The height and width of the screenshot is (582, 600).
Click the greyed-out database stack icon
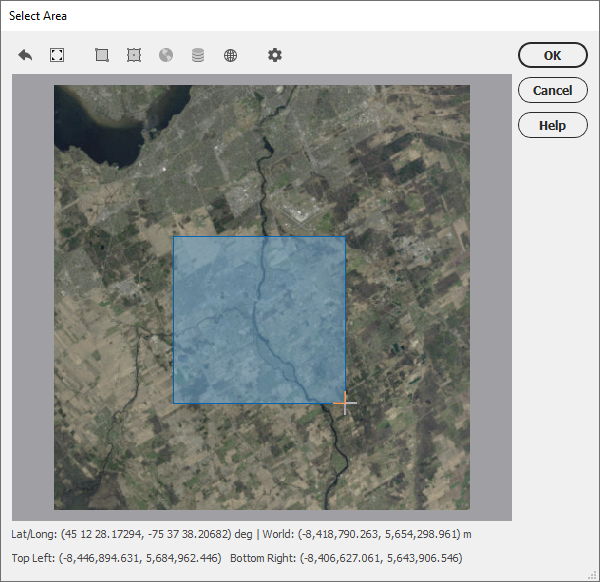198,55
